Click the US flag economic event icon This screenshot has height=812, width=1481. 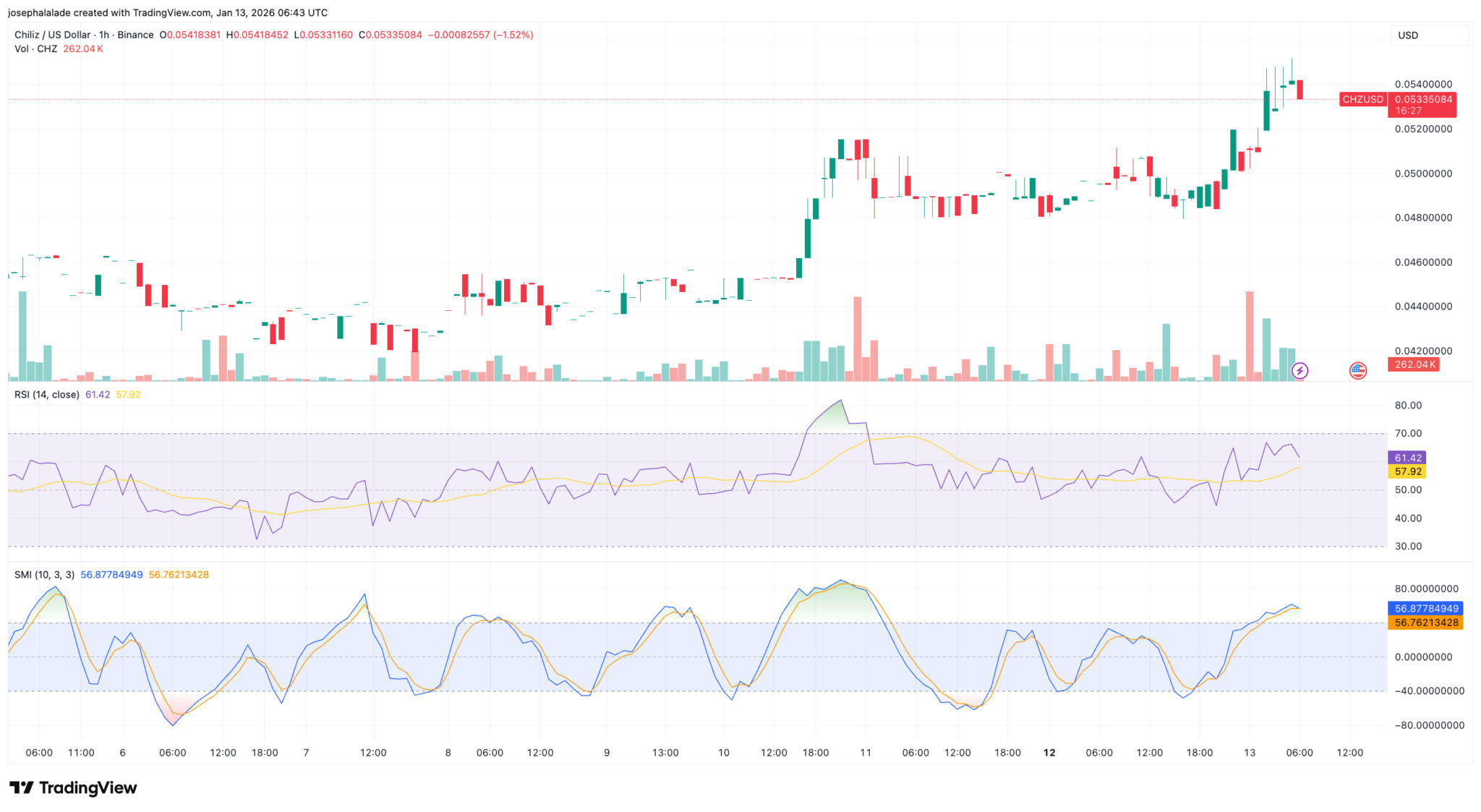pyautogui.click(x=1357, y=371)
